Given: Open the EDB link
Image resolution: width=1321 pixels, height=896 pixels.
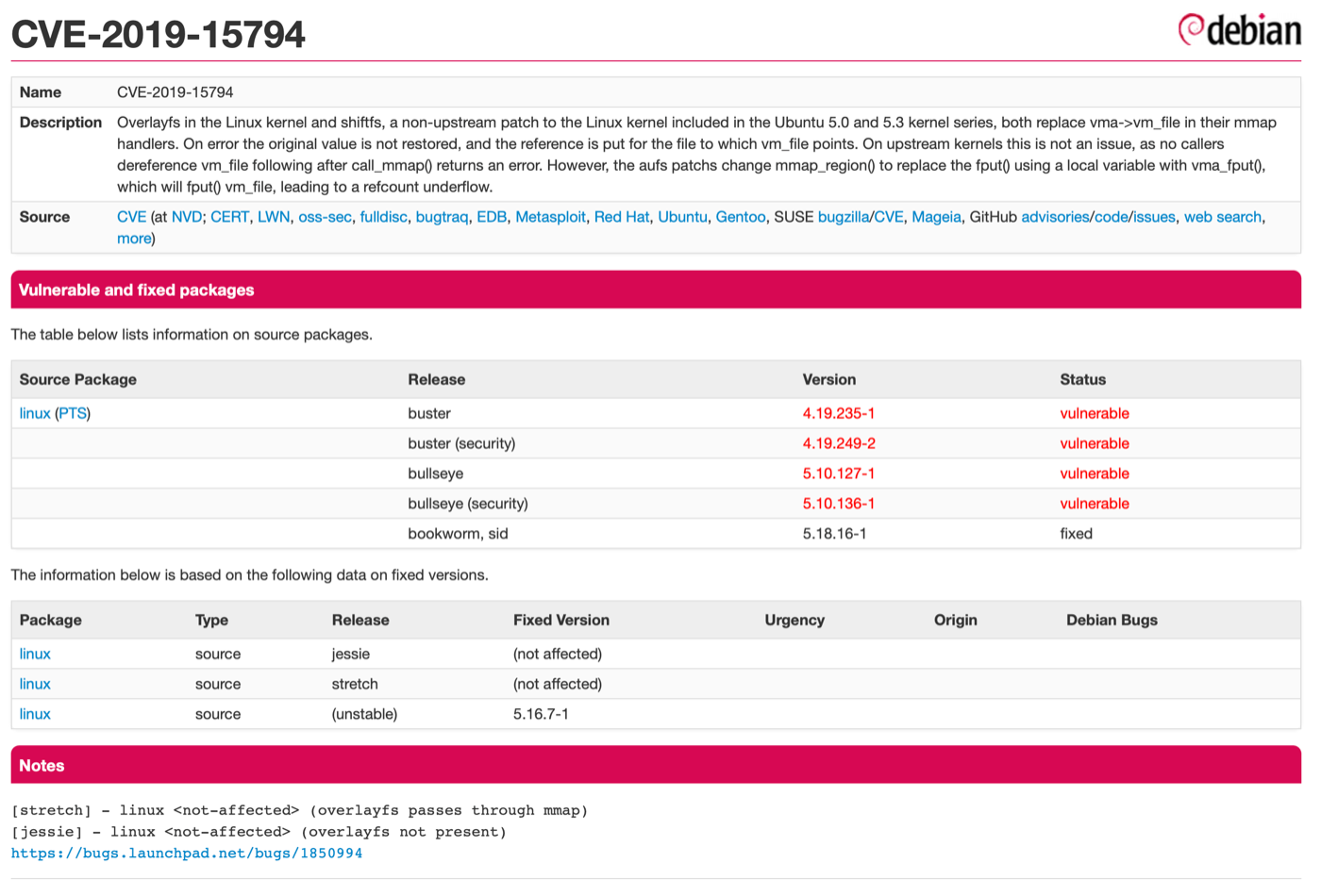Looking at the screenshot, I should tap(492, 217).
